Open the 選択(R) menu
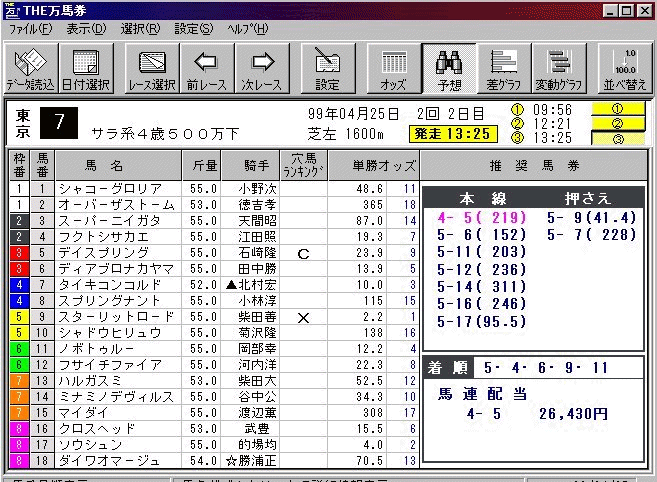The height and width of the screenshot is (482, 657). [139, 29]
